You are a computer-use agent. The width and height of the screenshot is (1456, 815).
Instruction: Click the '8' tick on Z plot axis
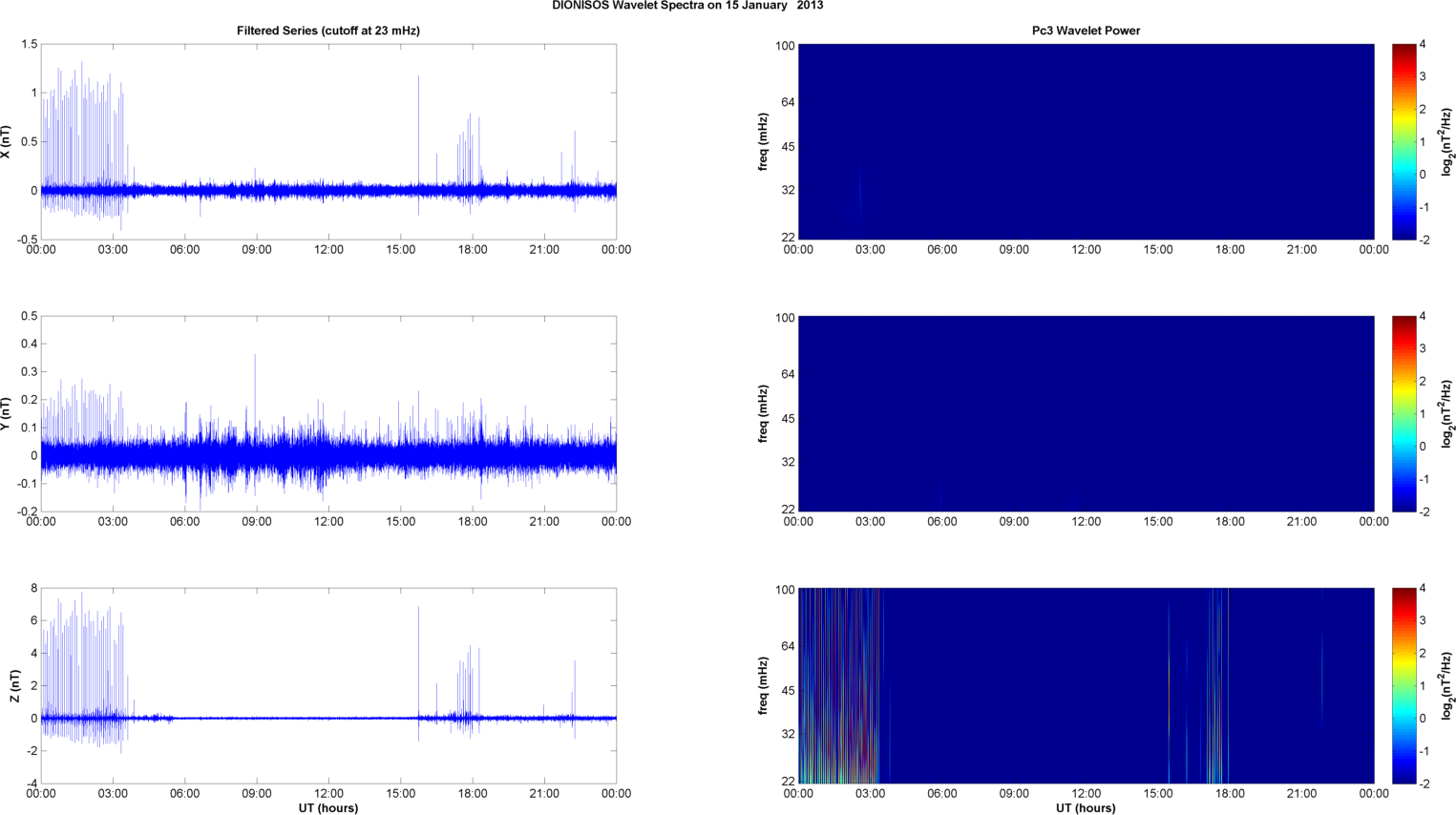34,589
